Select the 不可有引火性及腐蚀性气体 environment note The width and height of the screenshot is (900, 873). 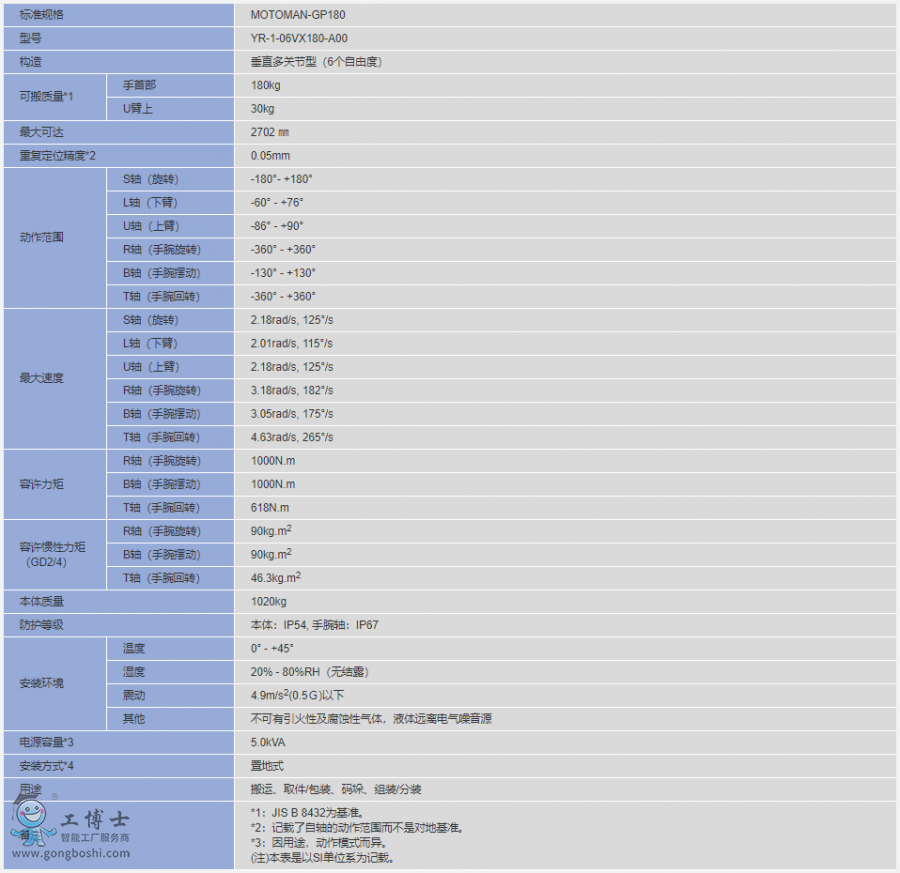point(371,719)
